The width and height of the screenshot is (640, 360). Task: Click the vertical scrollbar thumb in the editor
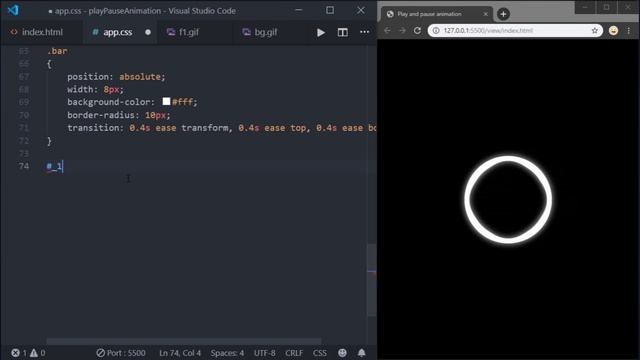(x=371, y=280)
